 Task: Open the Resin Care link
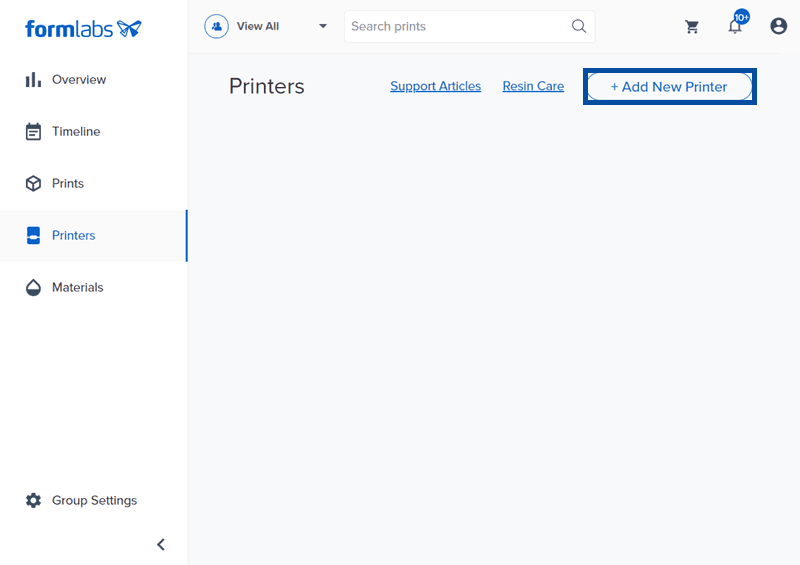pyautogui.click(x=533, y=86)
